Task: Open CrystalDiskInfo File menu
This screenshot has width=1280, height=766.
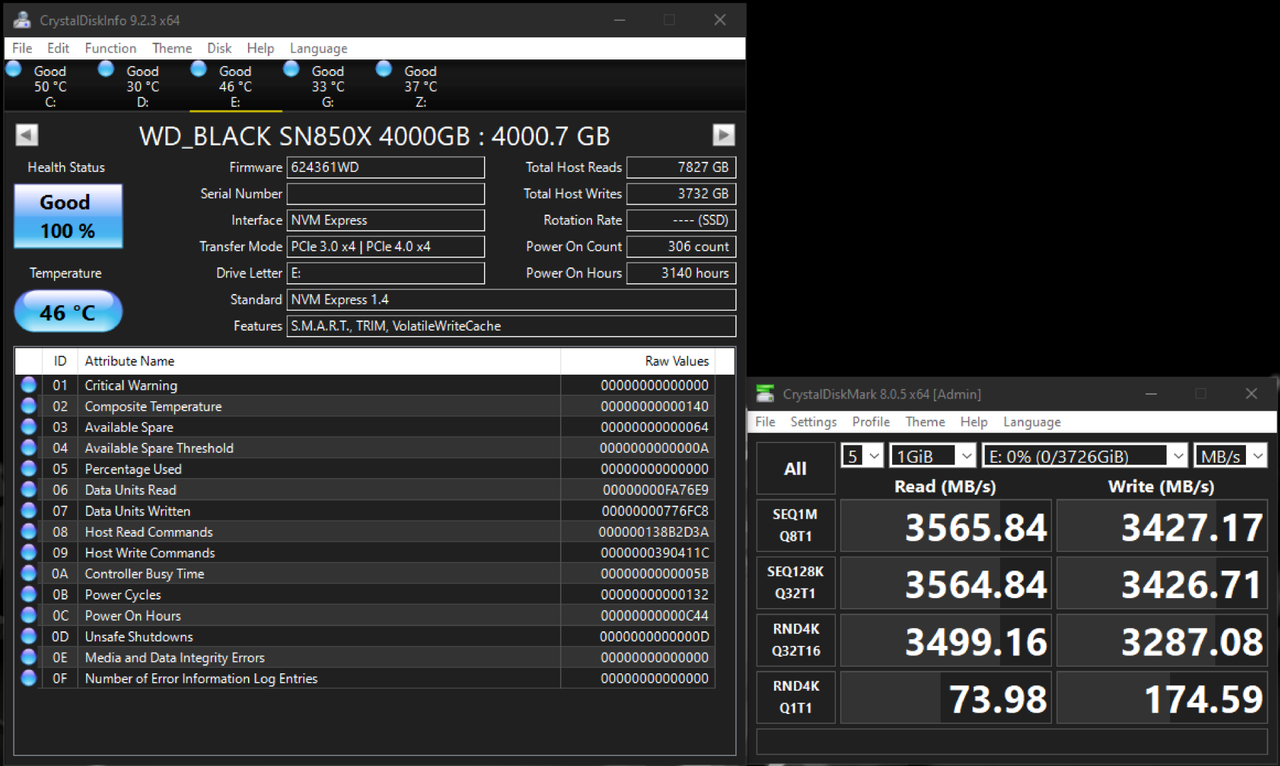Action: tap(22, 48)
